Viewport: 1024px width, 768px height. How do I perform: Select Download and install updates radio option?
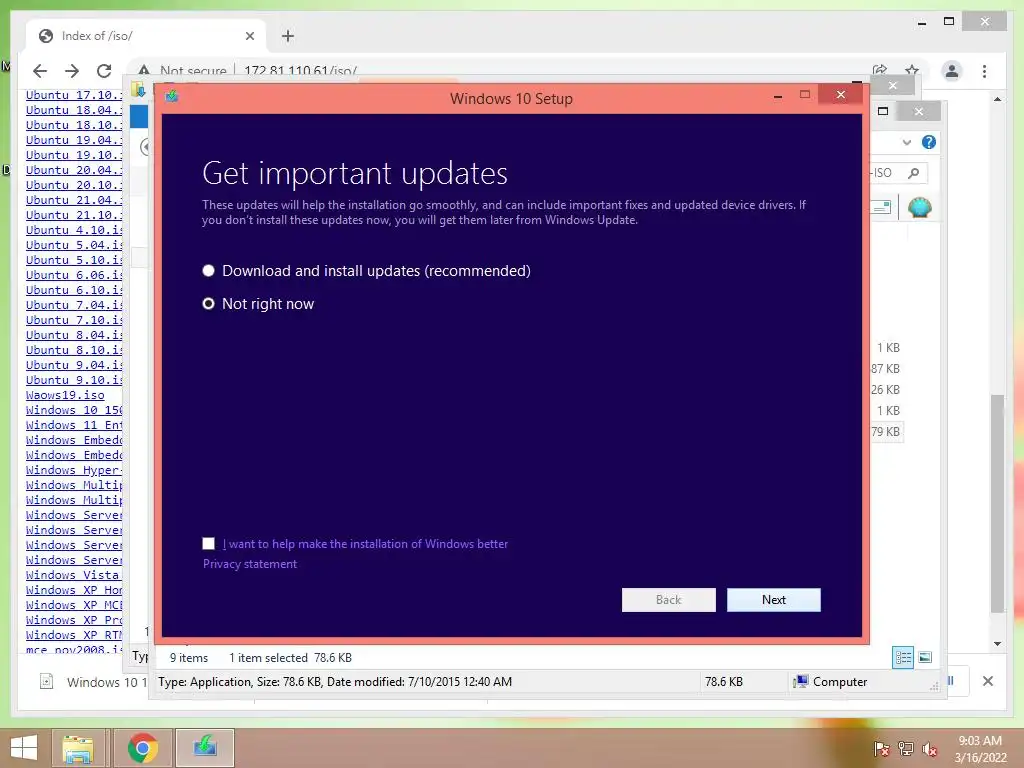tap(208, 270)
